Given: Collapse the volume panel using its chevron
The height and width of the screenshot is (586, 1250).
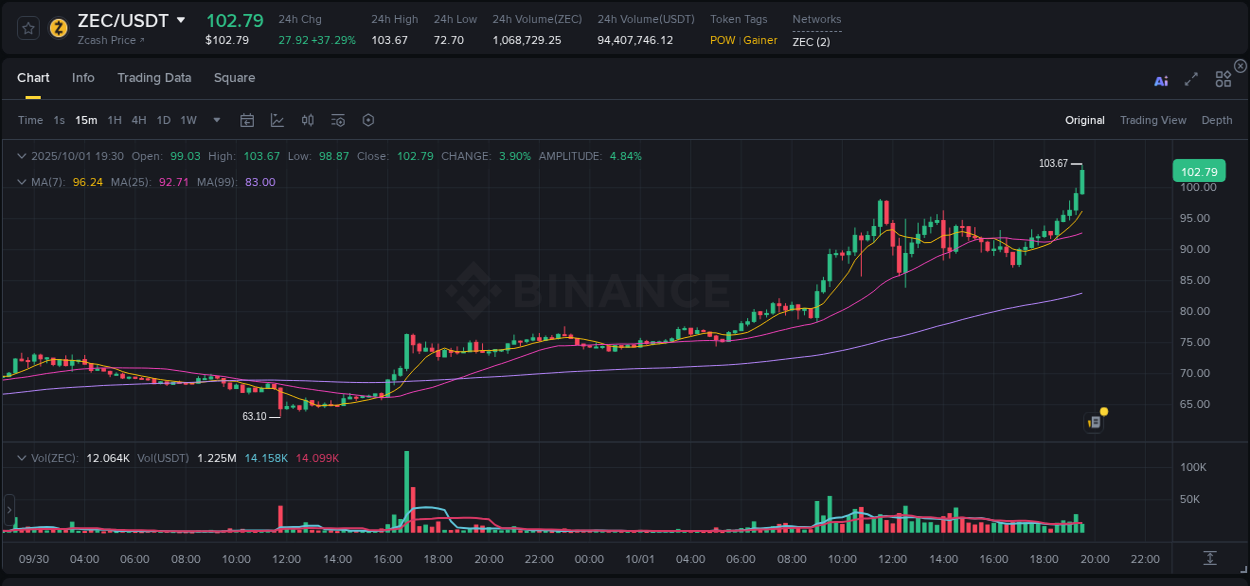Looking at the screenshot, I should coord(22,457).
